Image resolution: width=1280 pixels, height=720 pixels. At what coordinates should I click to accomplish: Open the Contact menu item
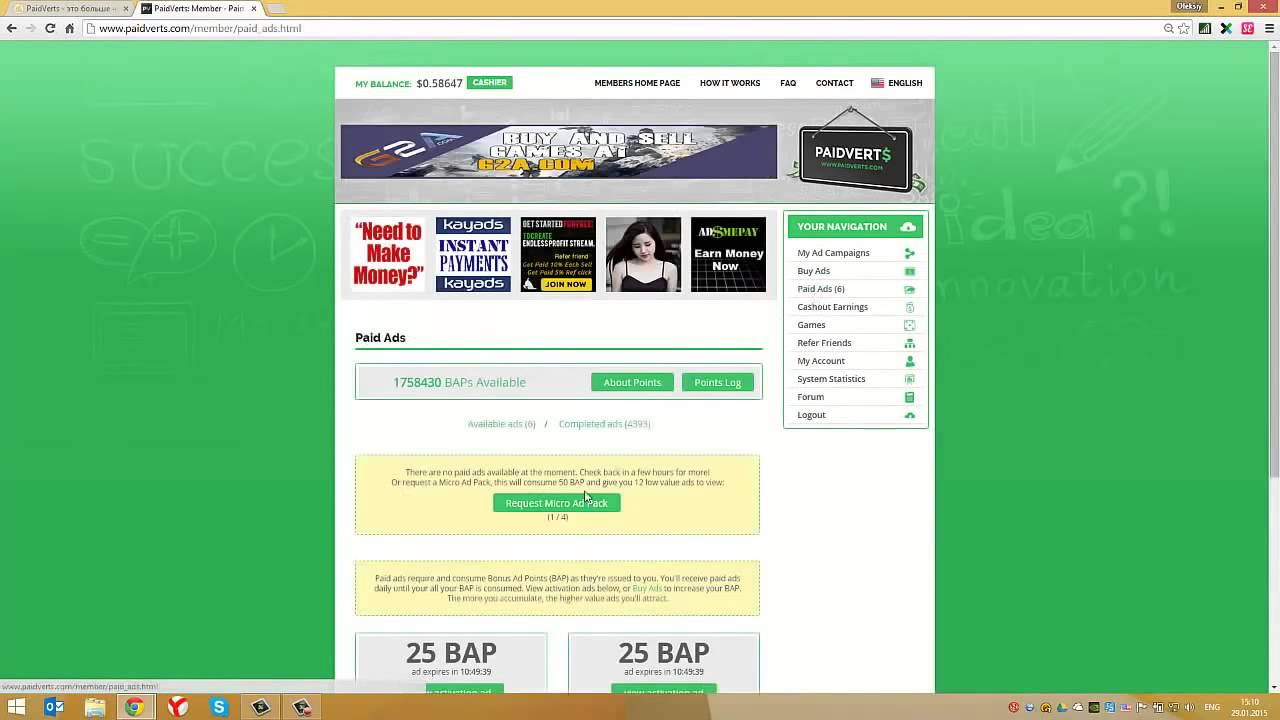click(x=834, y=83)
